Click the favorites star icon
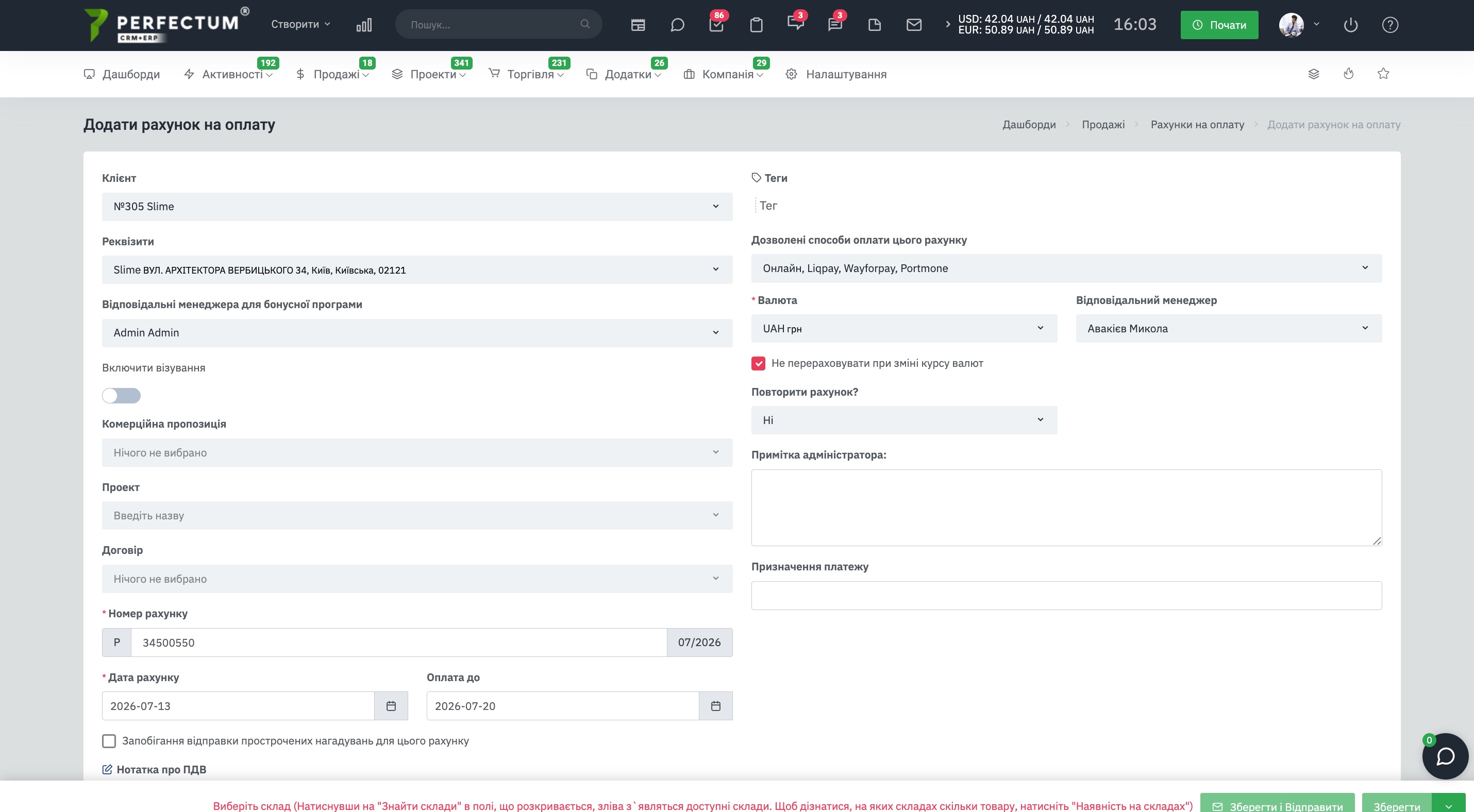Screen dimensions: 1474x812 1383,73
